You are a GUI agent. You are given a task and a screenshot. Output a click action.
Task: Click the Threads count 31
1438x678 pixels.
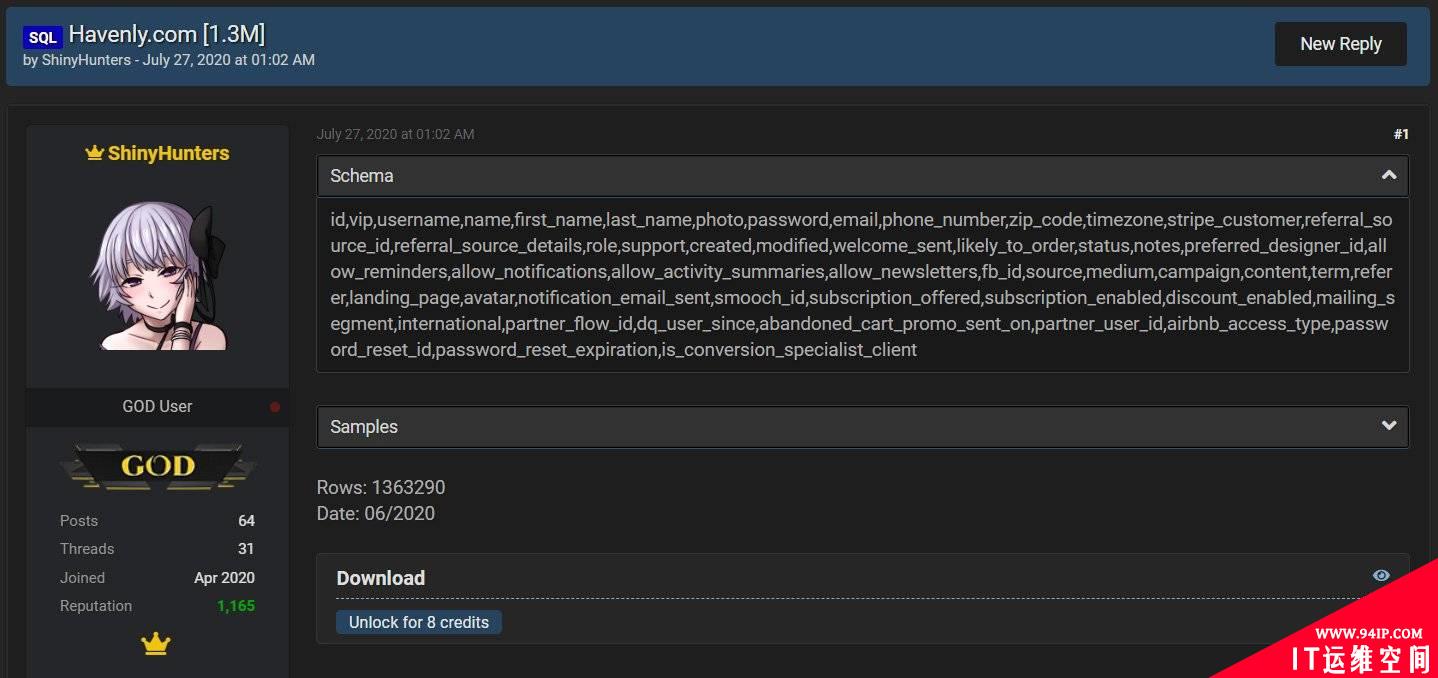pos(246,549)
